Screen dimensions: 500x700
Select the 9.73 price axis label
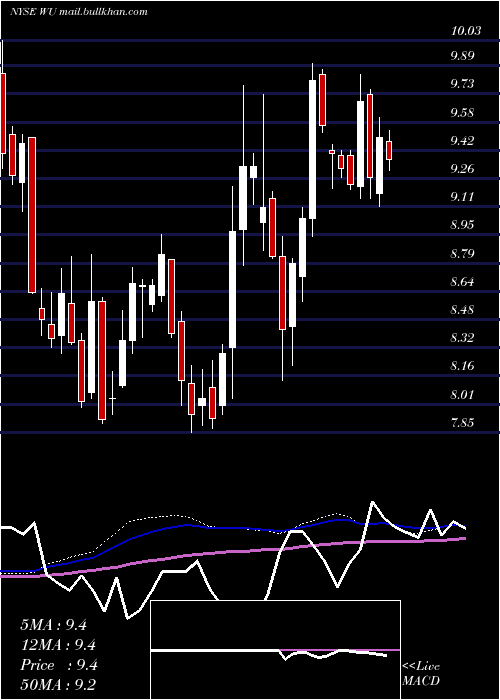tap(462, 84)
